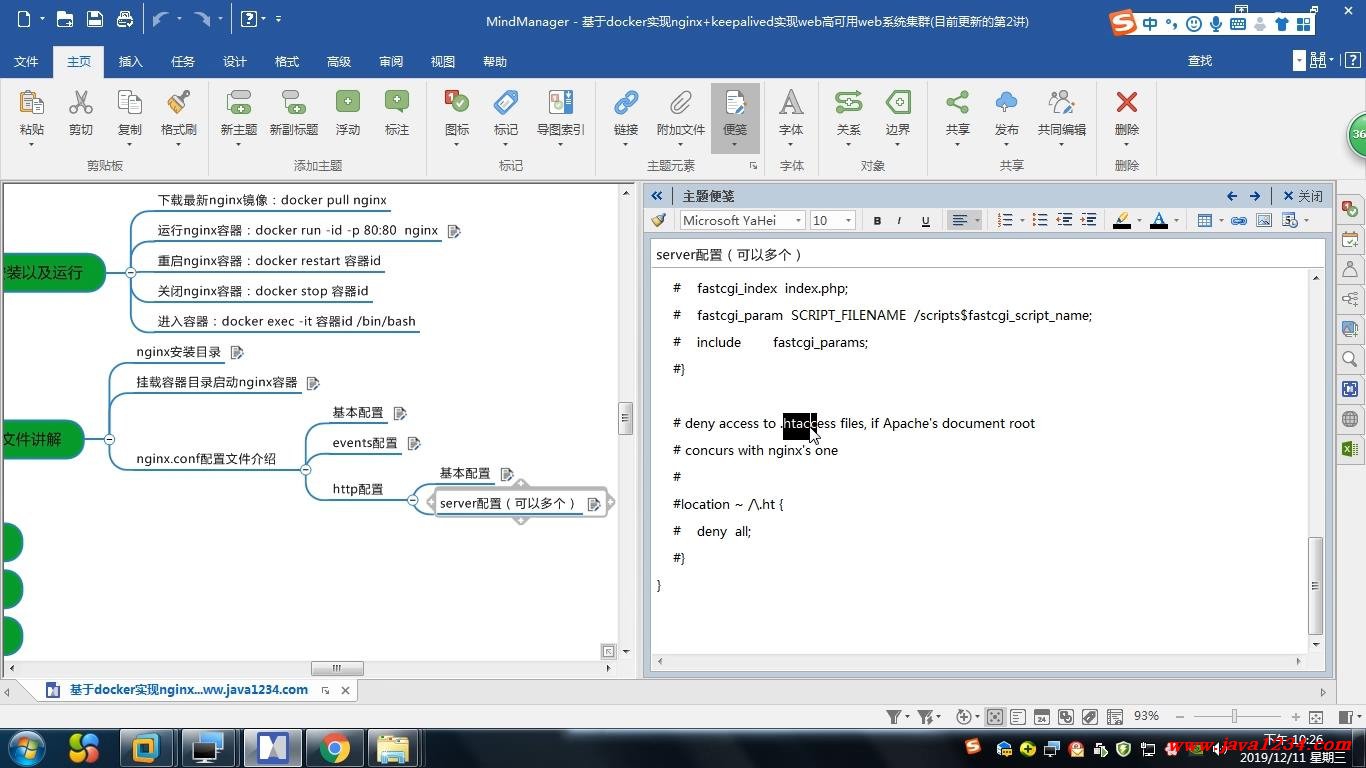Go to previous topic note arrow
The width and height of the screenshot is (1366, 768).
tap(1232, 196)
